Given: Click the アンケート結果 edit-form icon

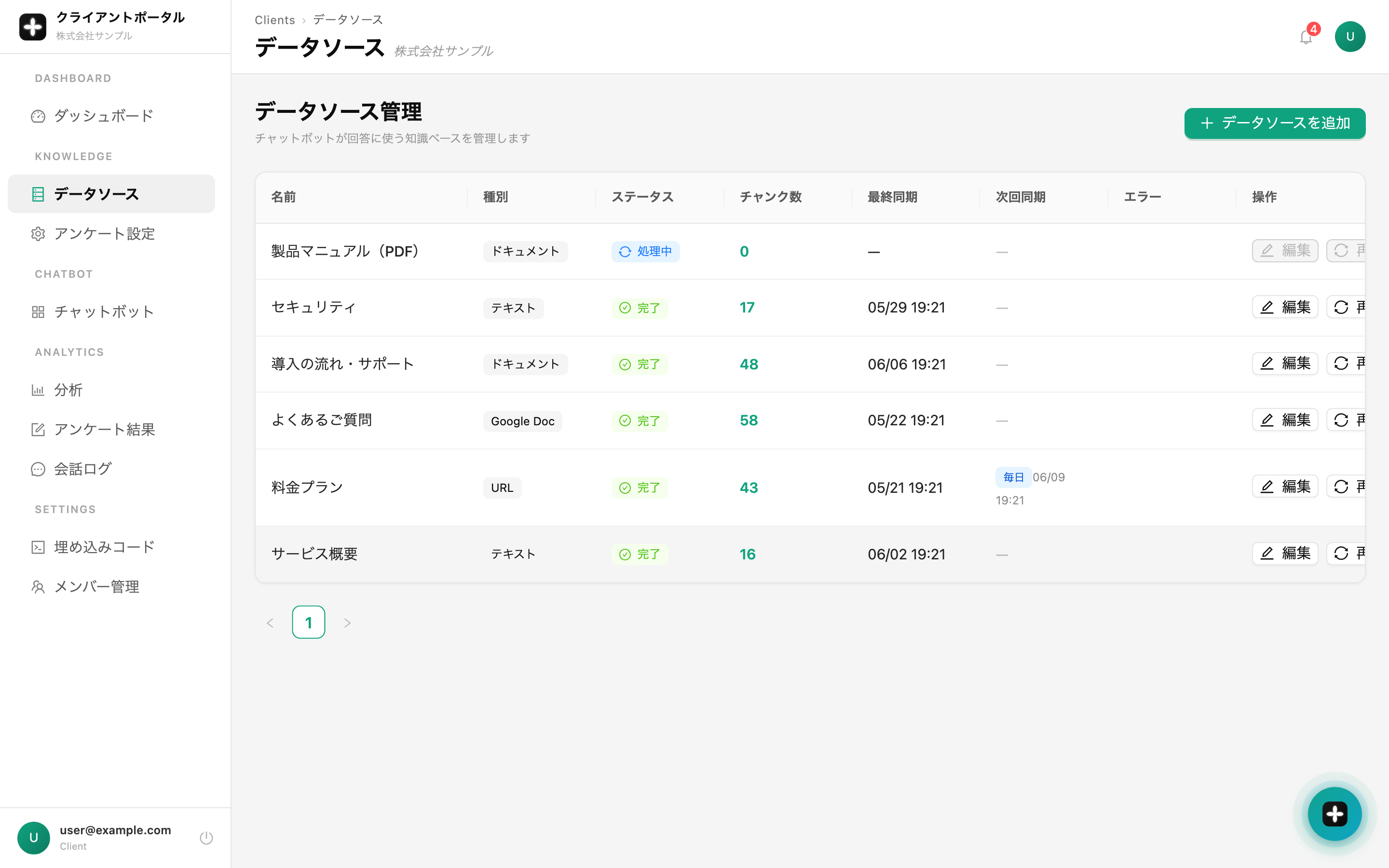Looking at the screenshot, I should coord(38,430).
